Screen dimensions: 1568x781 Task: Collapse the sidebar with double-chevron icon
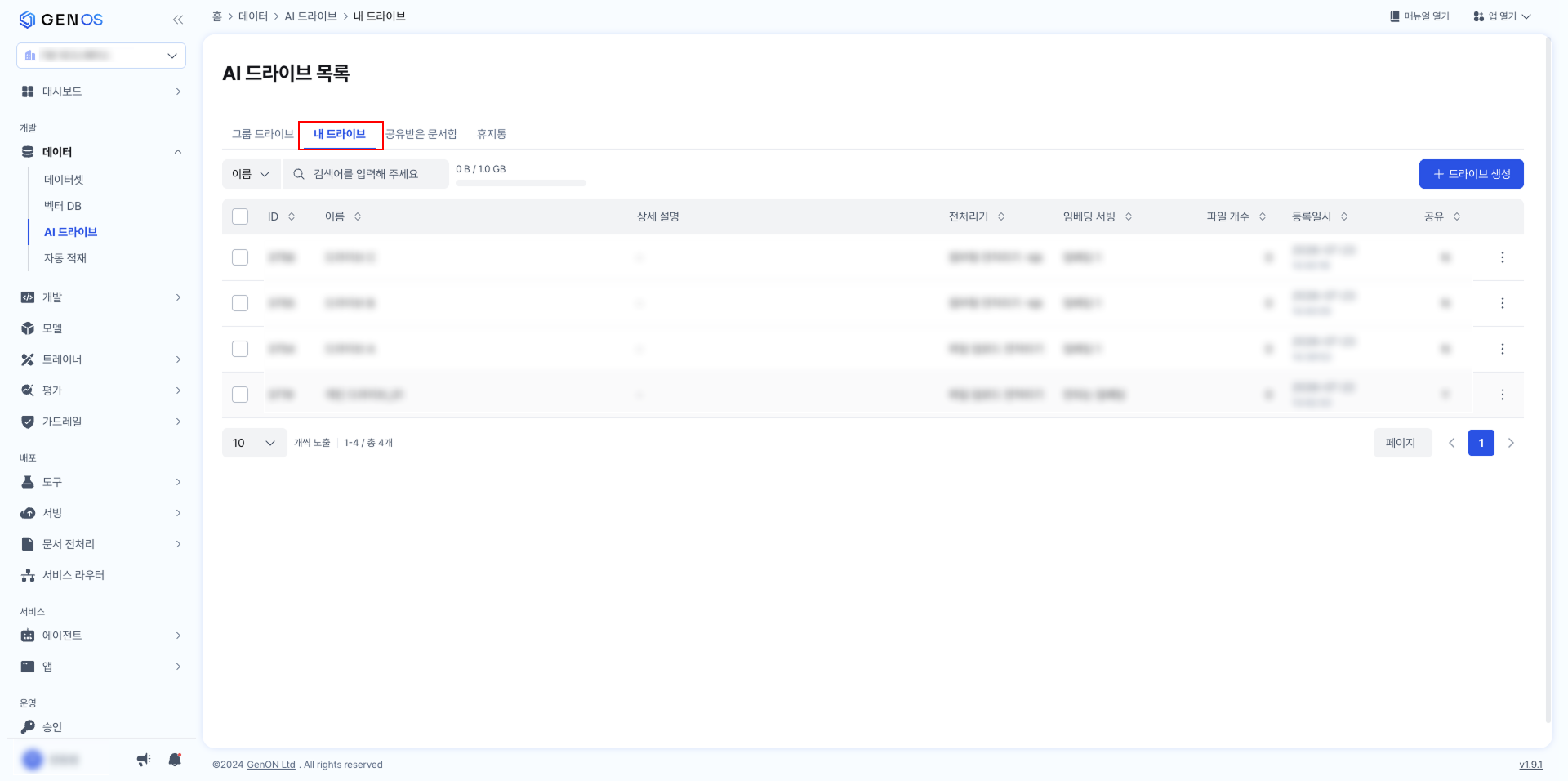click(177, 20)
